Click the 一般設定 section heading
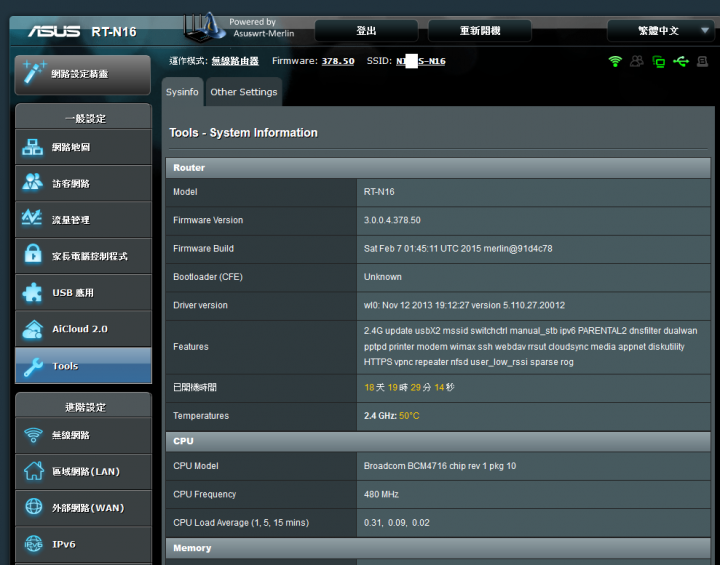Image resolution: width=720 pixels, height=565 pixels. click(85, 119)
